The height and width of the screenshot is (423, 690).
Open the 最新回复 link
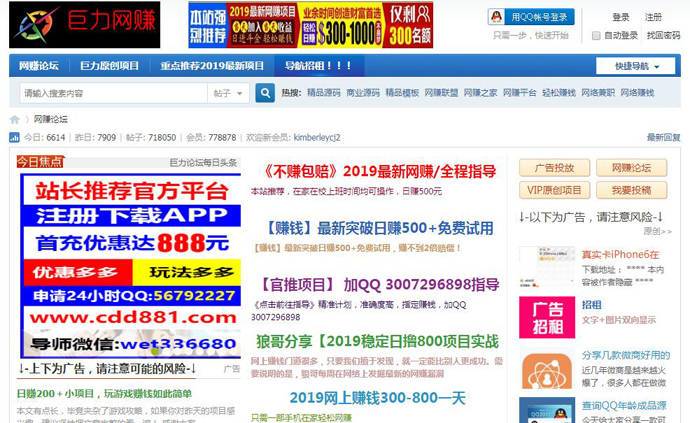(663, 137)
